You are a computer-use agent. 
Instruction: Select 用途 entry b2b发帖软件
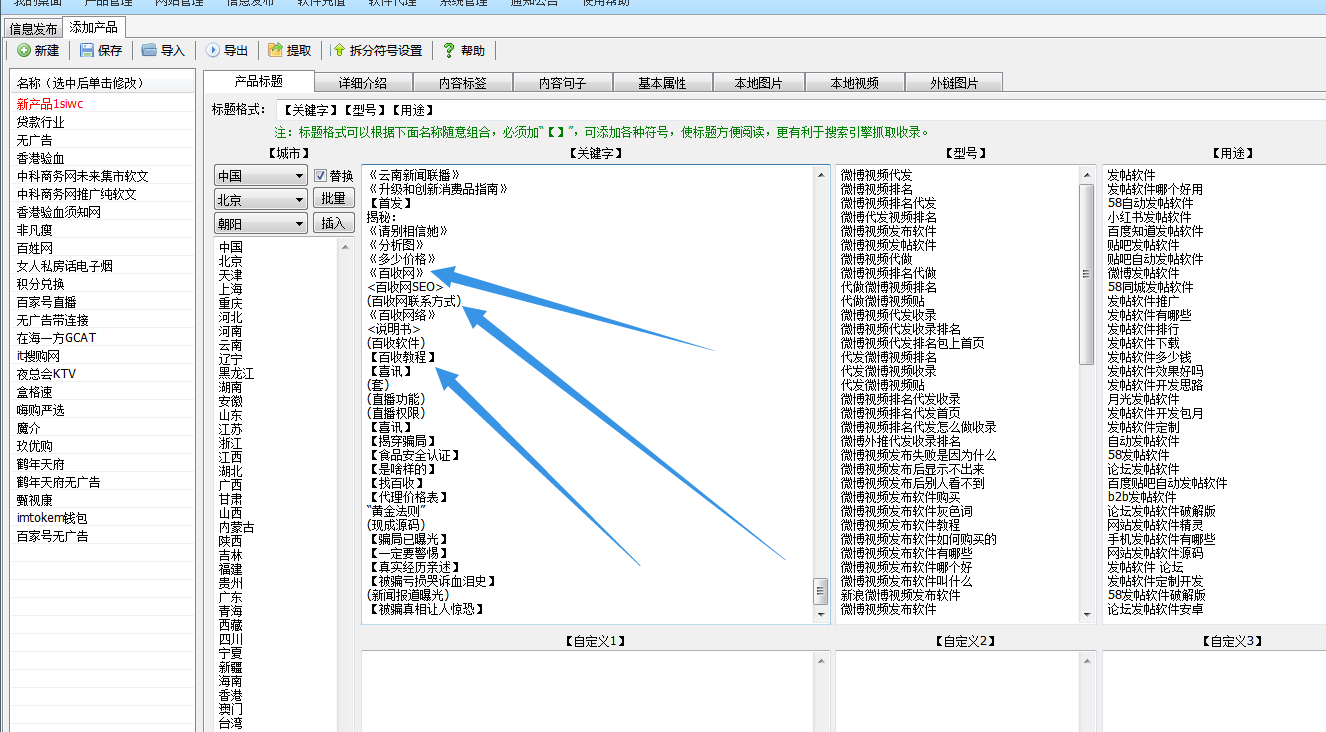pyautogui.click(x=1142, y=497)
